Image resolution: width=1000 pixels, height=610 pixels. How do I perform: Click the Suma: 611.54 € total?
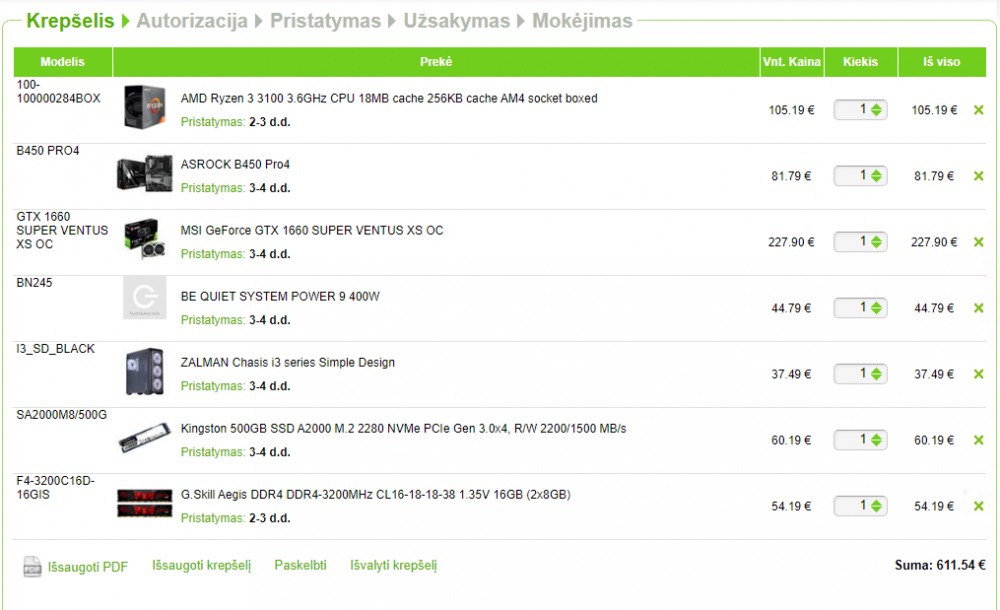click(940, 565)
